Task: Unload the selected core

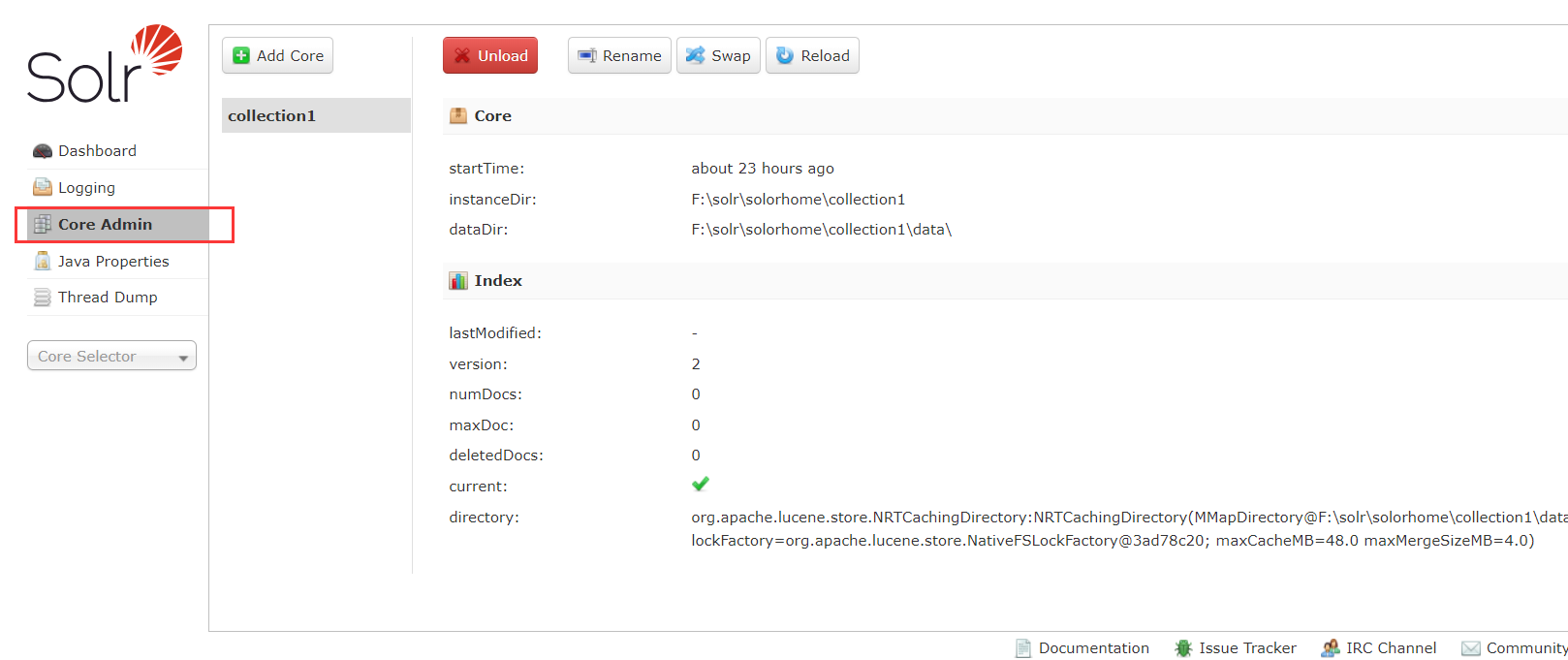Action: [x=490, y=55]
